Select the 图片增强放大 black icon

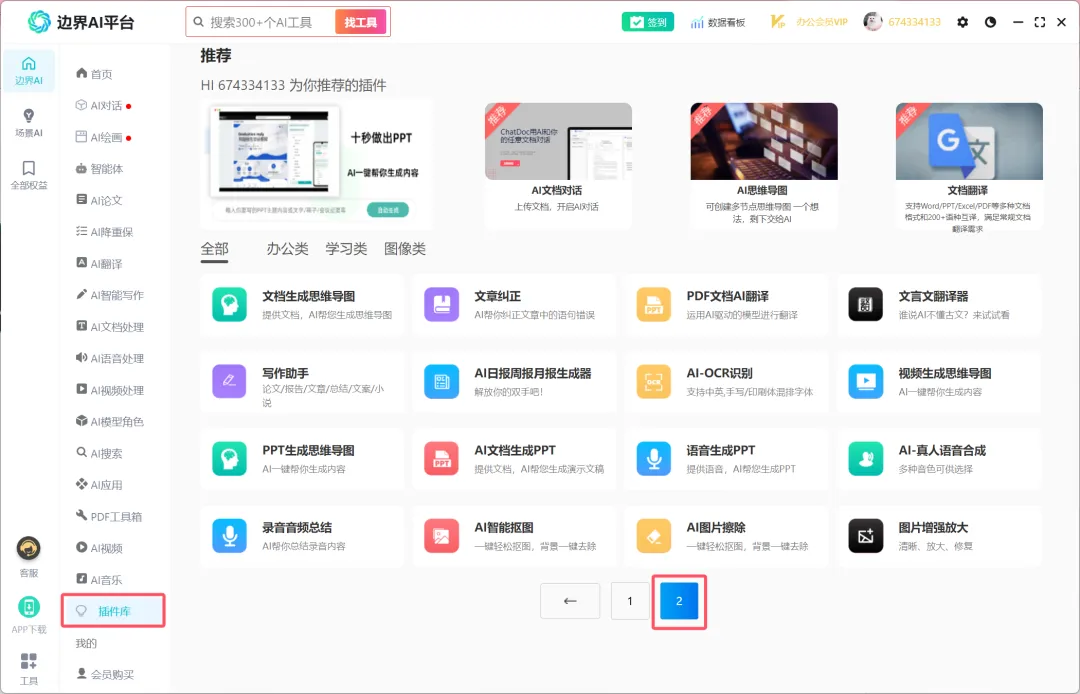[866, 536]
